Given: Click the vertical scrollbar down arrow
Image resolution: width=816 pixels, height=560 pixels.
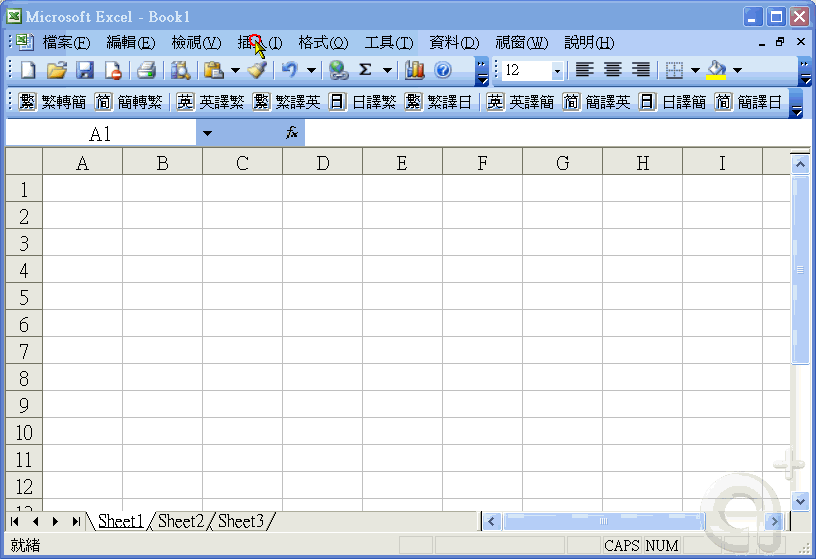Looking at the screenshot, I should tap(800, 501).
